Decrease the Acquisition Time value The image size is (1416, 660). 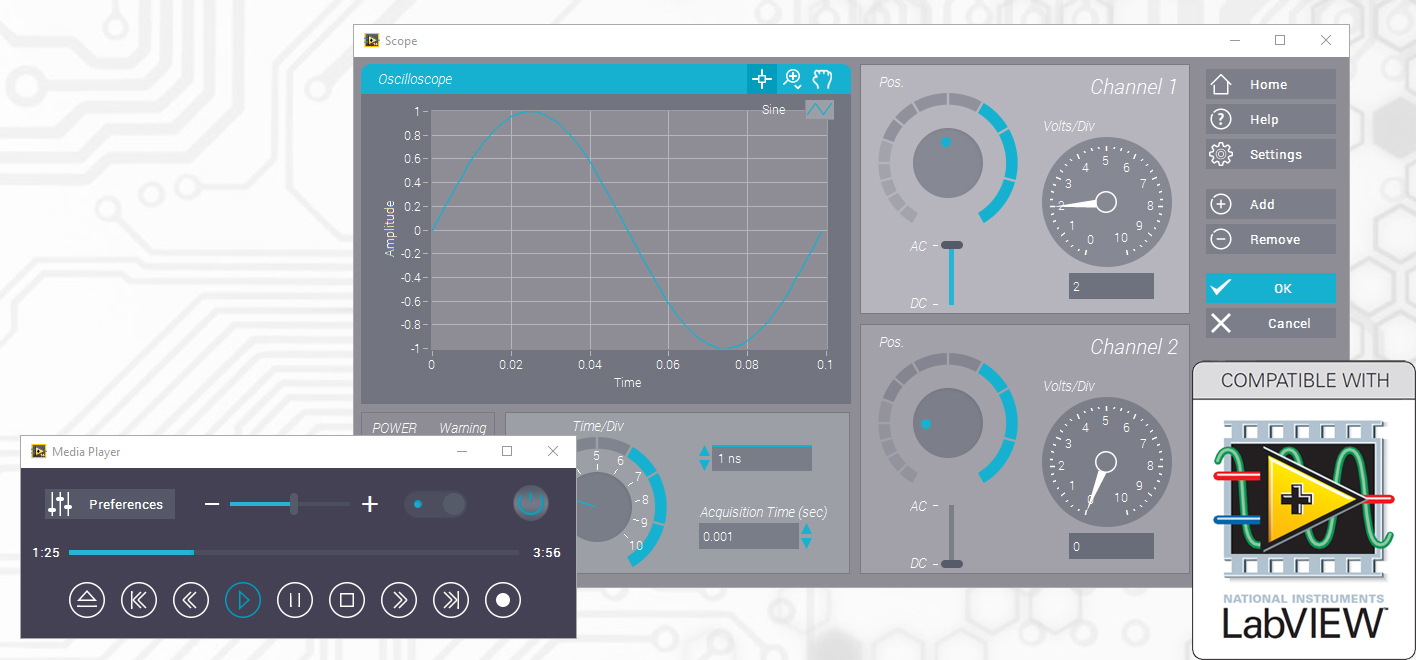(x=806, y=543)
